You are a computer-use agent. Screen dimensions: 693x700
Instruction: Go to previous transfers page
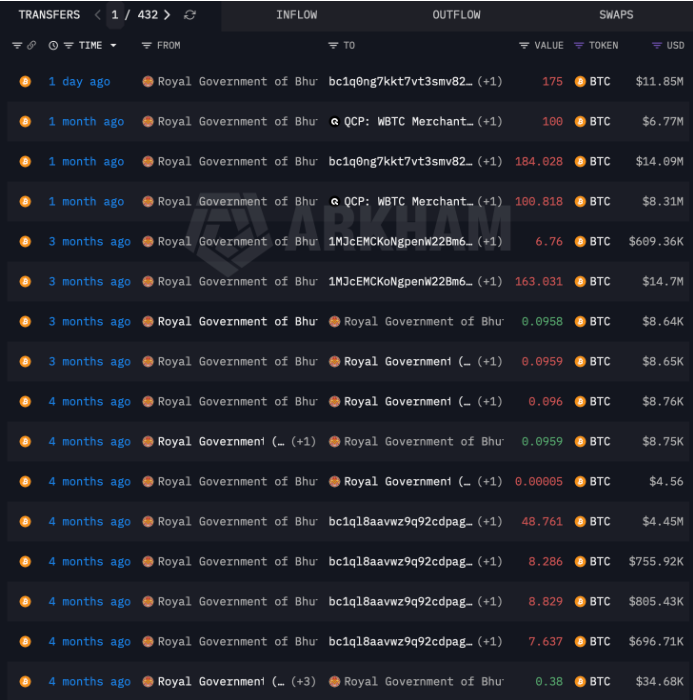coord(97,15)
